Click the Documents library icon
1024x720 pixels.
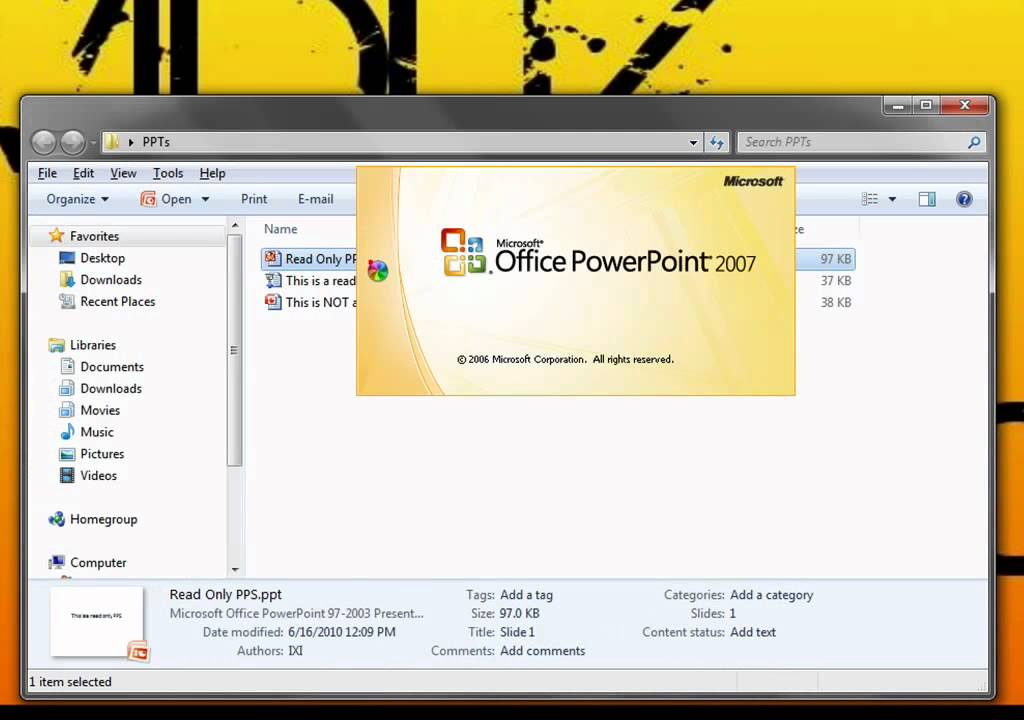(x=67, y=367)
